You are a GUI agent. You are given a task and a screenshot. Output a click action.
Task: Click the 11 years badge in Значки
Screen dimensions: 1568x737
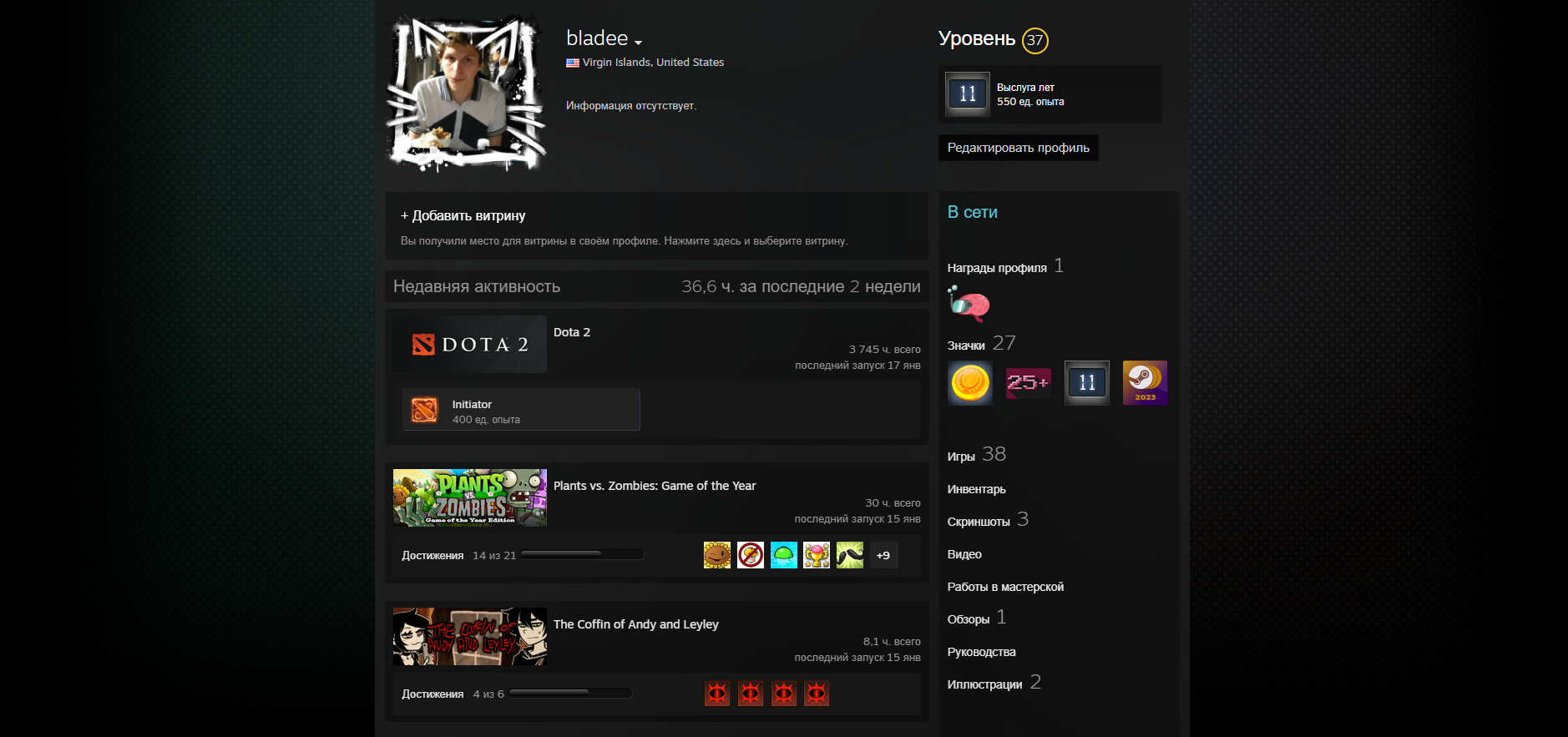1087,383
